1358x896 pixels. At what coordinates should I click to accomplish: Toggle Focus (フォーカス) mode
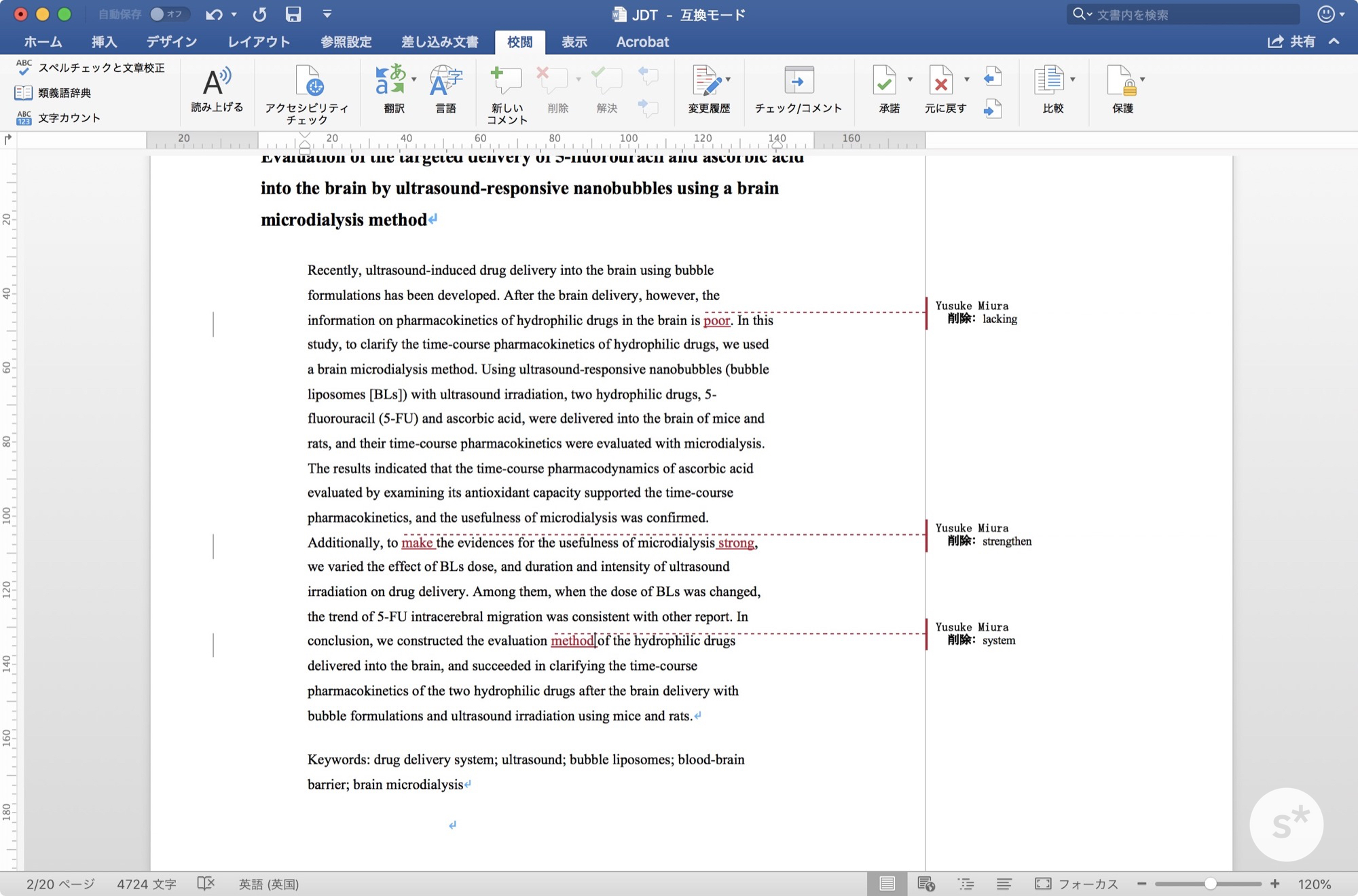(1076, 884)
